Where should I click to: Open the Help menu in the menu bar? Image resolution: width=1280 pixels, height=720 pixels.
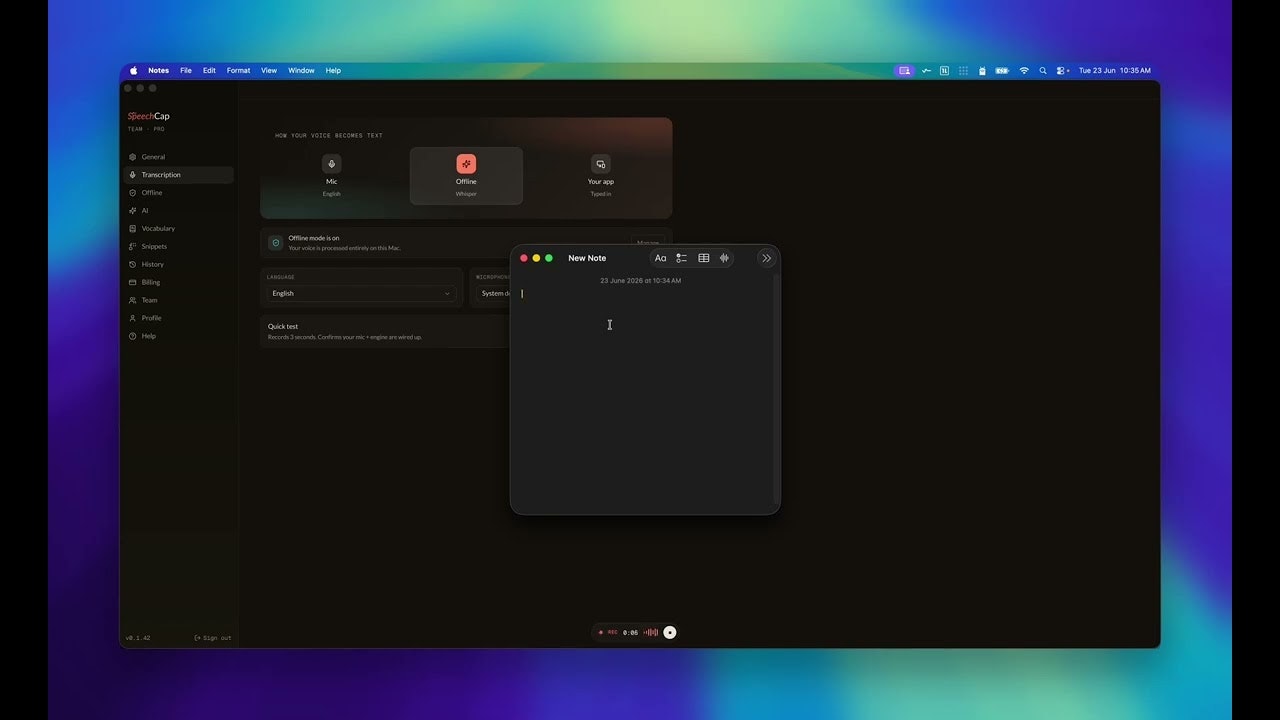pyautogui.click(x=333, y=71)
